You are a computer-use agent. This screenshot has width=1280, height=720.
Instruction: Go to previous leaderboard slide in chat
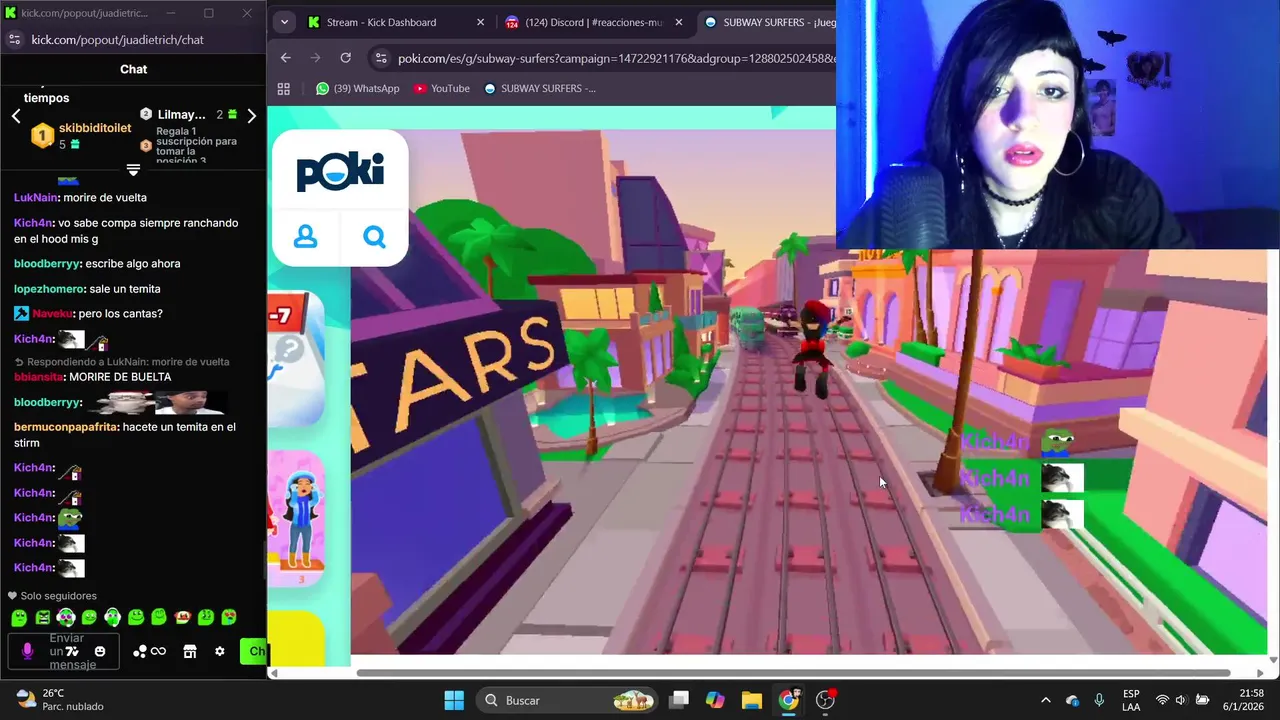[16, 116]
